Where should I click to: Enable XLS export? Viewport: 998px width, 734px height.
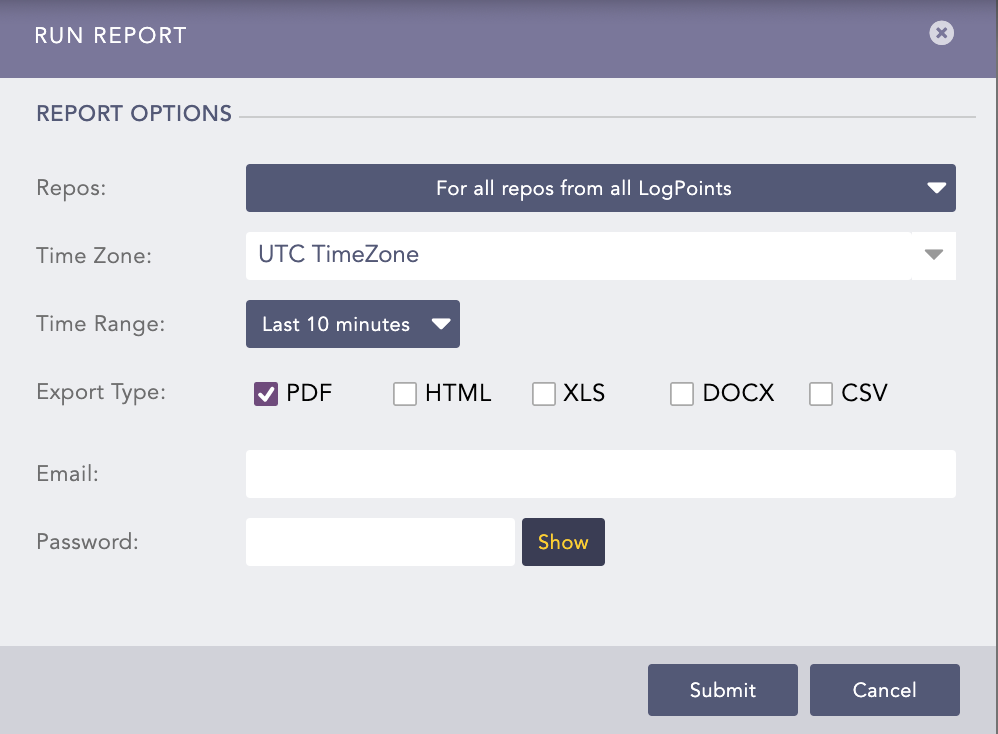(543, 393)
